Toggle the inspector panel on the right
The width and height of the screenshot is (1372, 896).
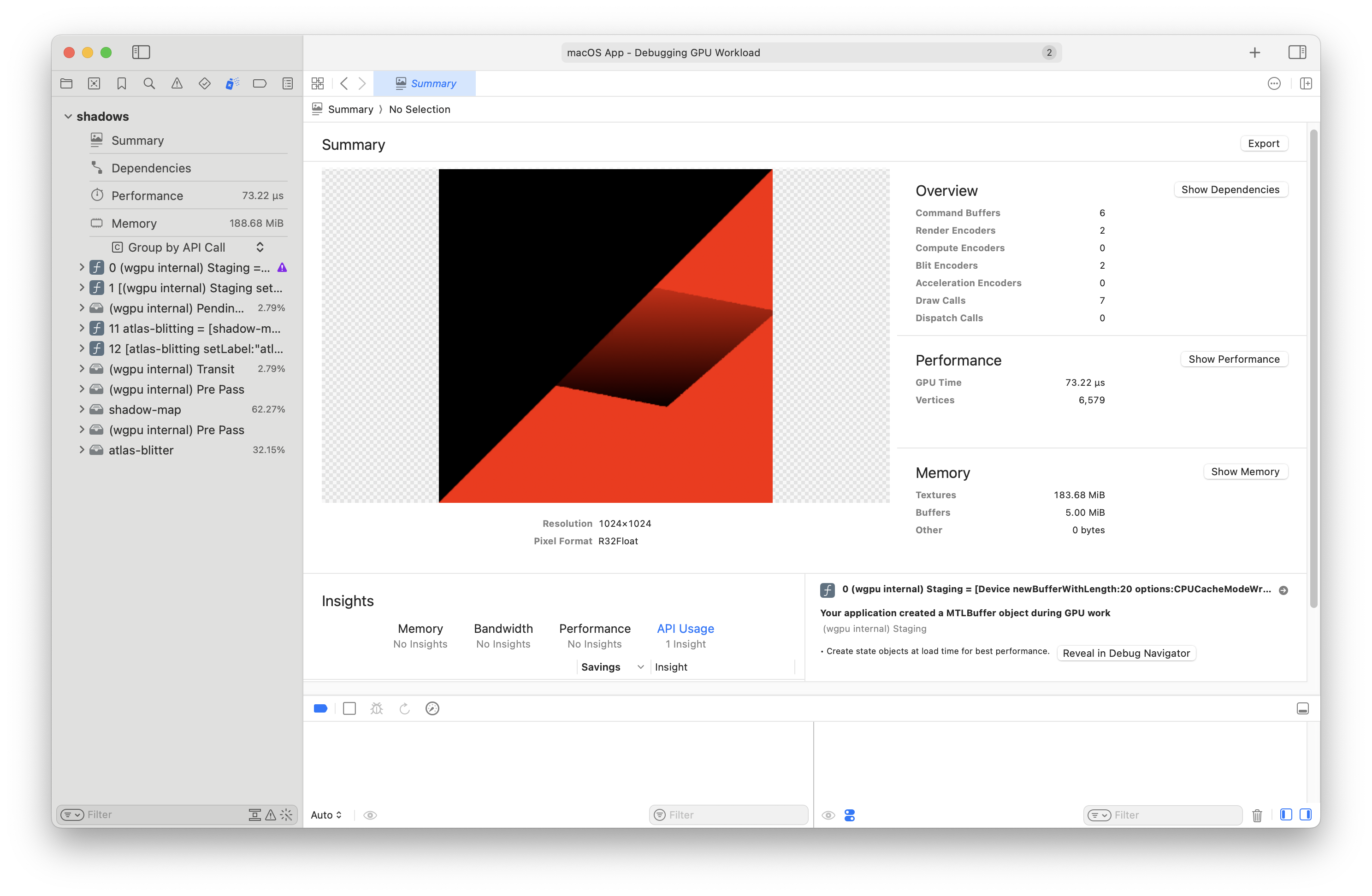click(1297, 53)
